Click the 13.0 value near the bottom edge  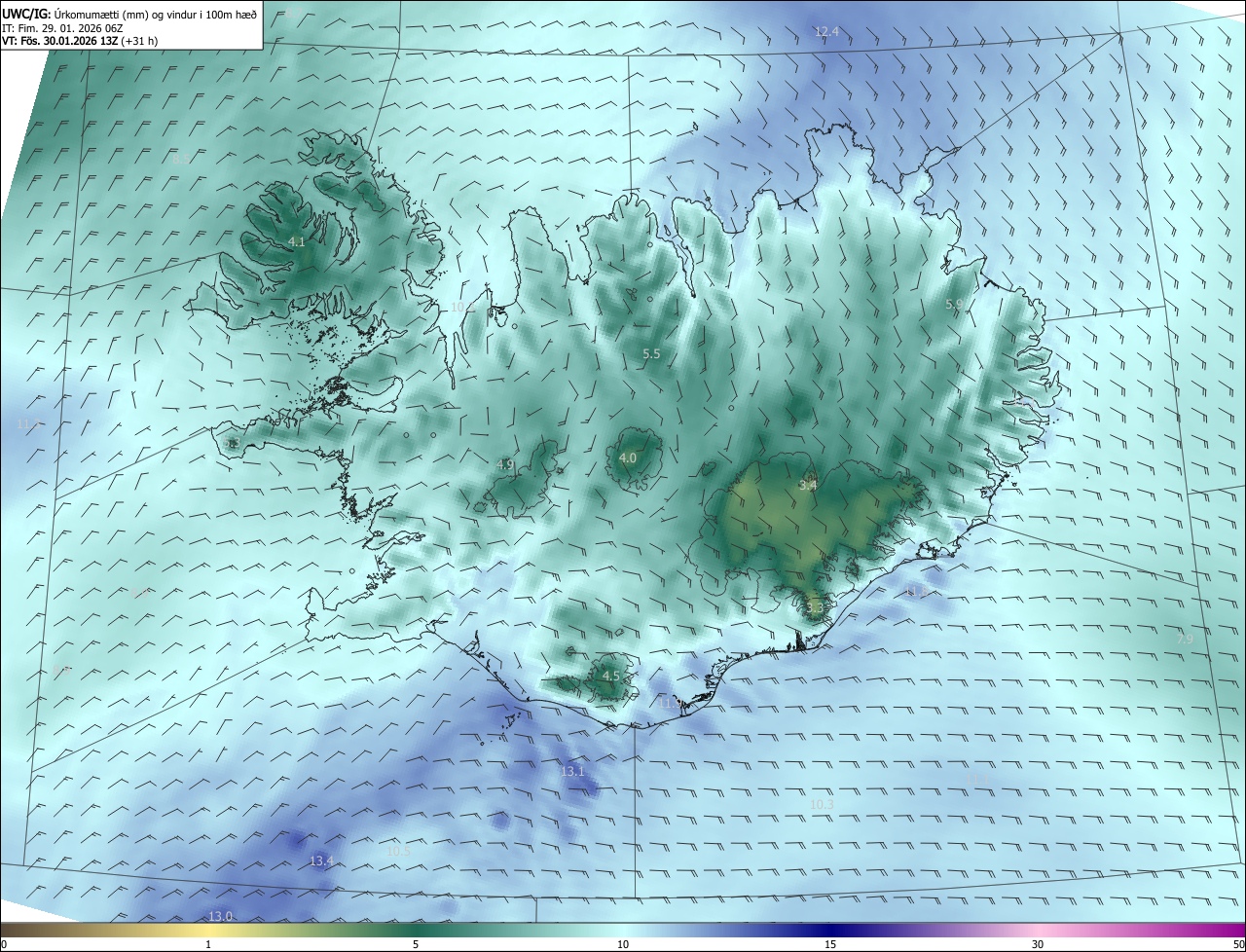tap(221, 917)
